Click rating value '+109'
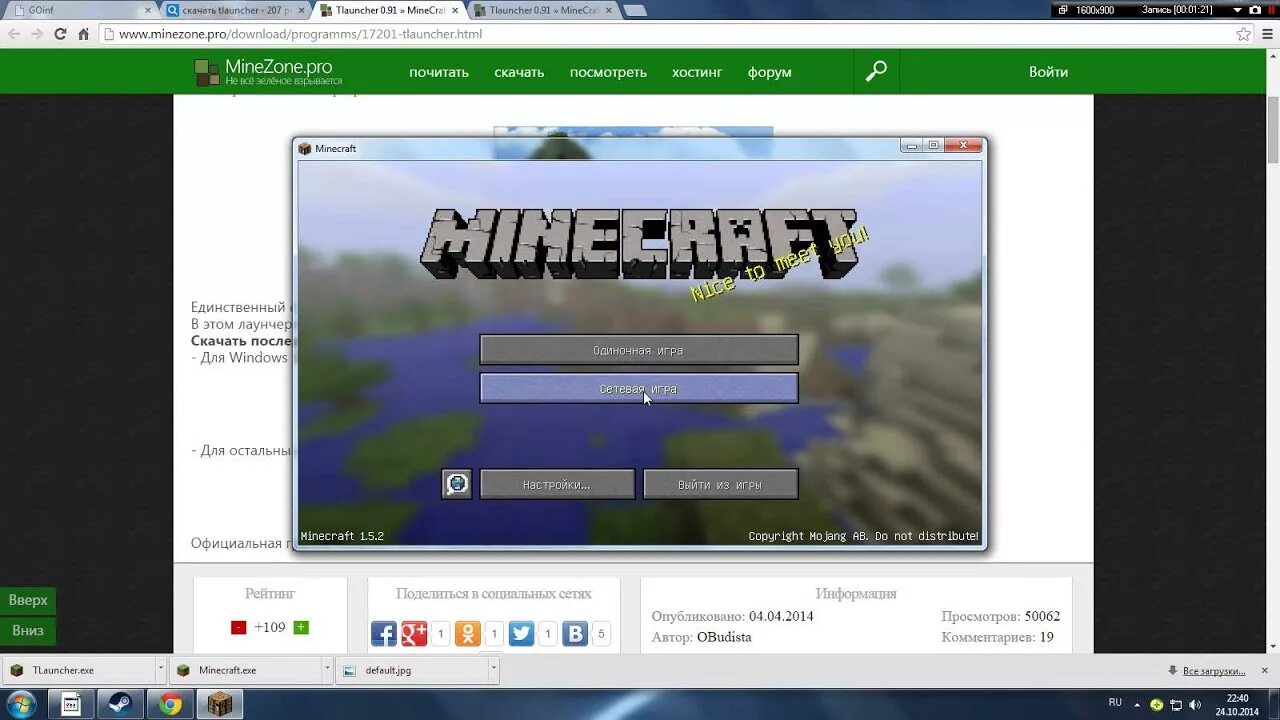1280x720 pixels. pos(269,627)
